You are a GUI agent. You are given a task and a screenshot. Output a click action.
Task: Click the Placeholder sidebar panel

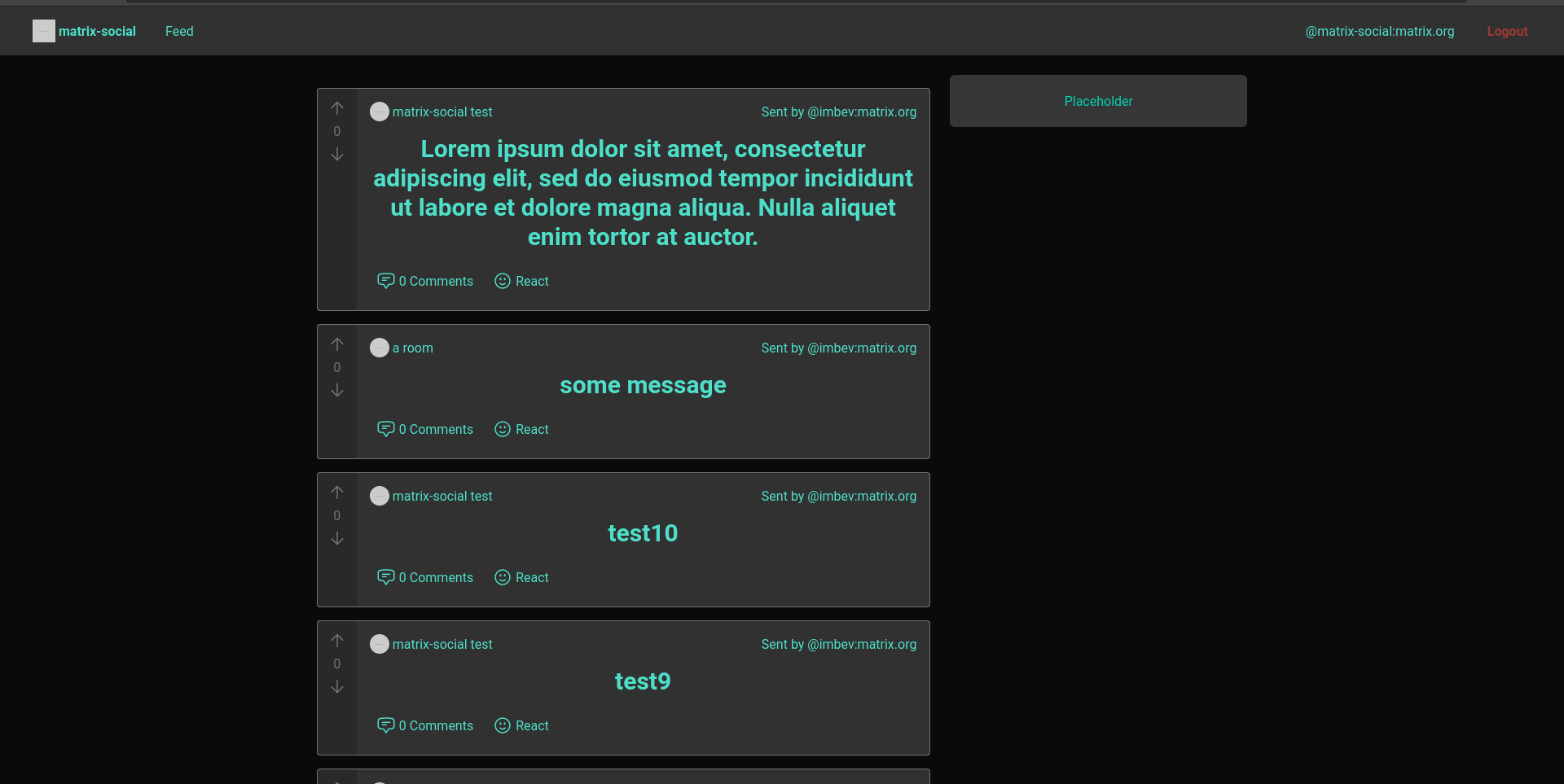(1097, 101)
